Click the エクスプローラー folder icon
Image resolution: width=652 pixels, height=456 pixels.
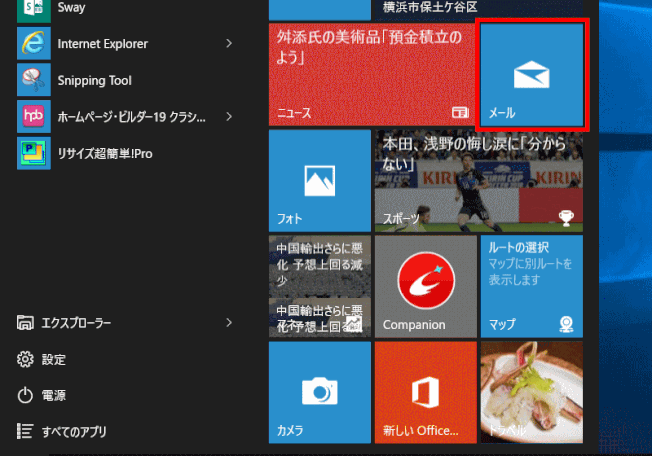tap(25, 323)
